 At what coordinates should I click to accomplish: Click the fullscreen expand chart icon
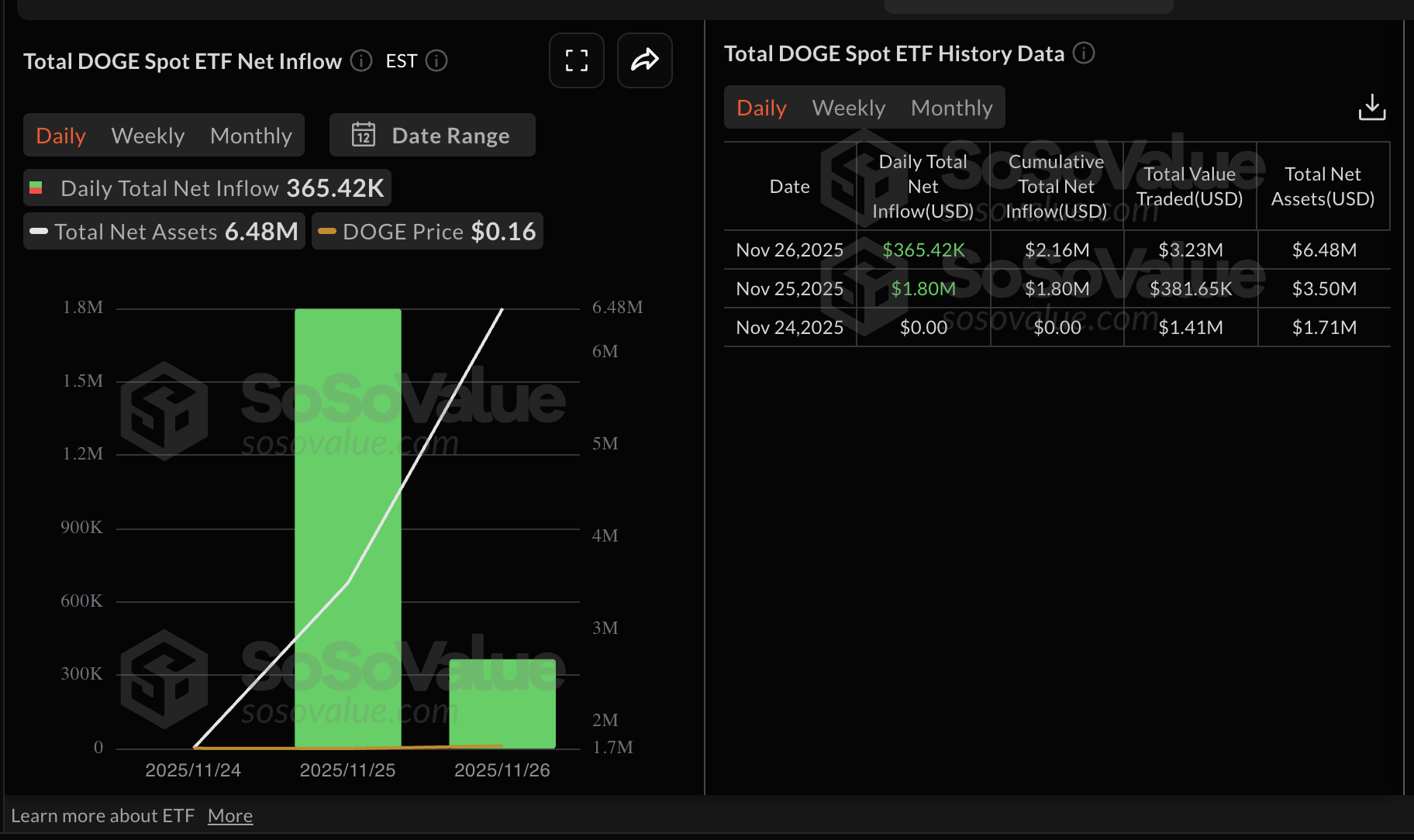pos(576,60)
